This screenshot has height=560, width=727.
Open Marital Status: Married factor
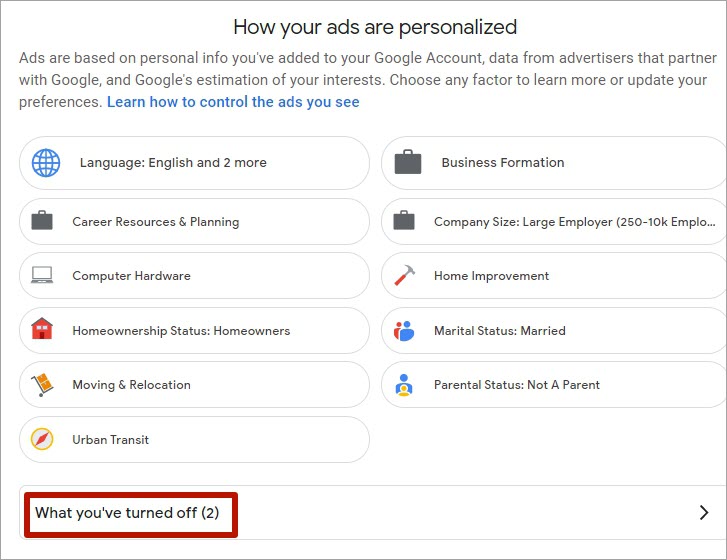coord(554,331)
